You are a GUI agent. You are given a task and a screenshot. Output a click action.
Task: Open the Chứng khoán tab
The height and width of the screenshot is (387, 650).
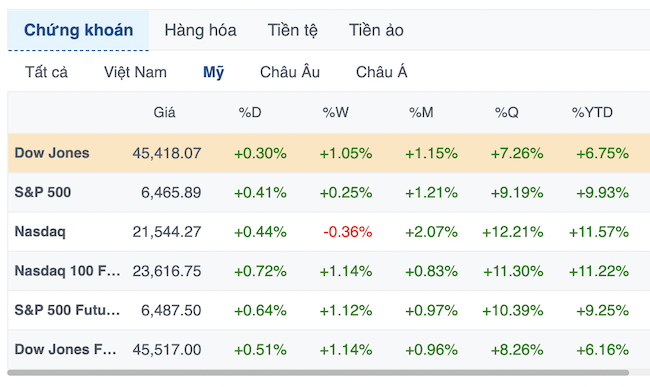(x=78, y=30)
